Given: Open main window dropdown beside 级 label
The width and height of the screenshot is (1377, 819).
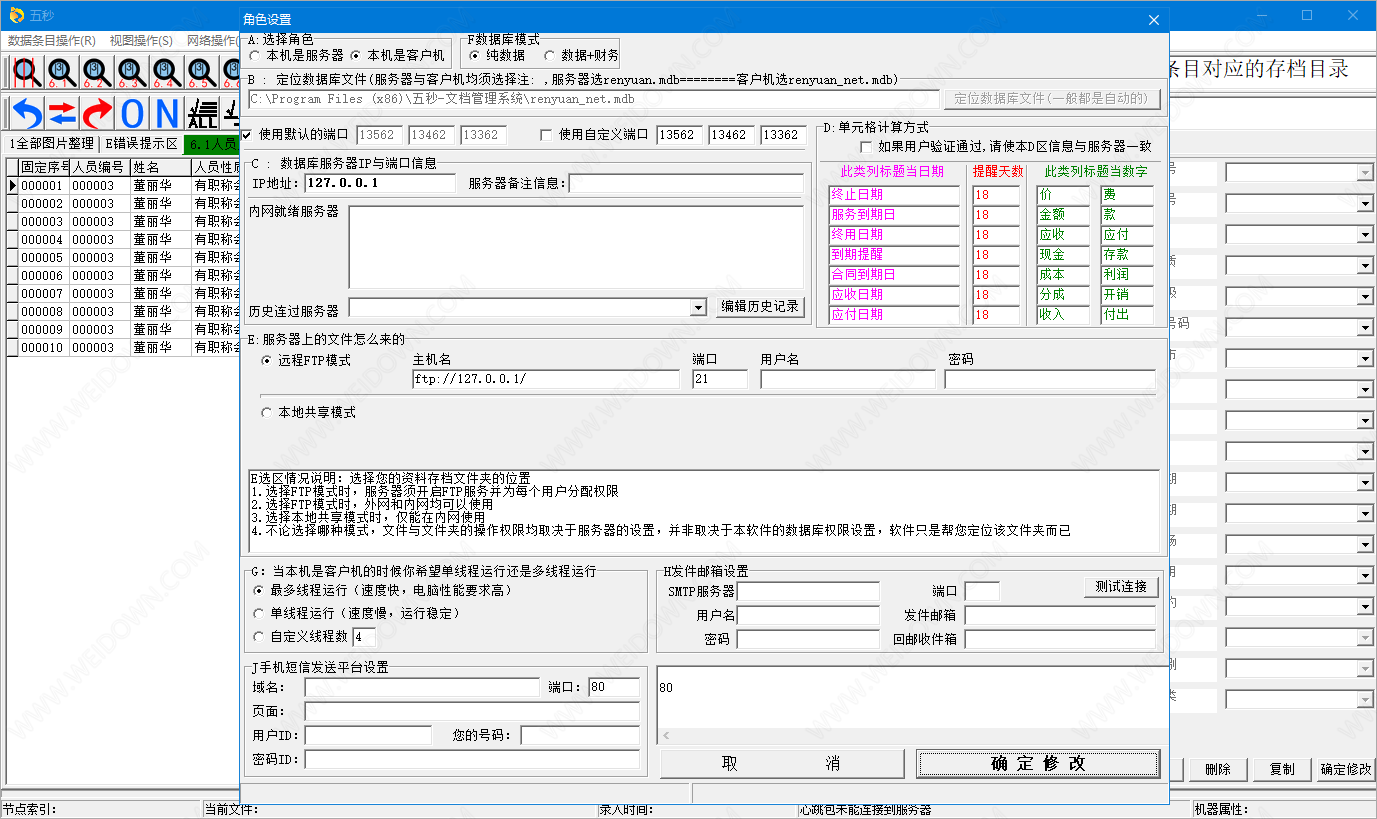Looking at the screenshot, I should click(1365, 297).
